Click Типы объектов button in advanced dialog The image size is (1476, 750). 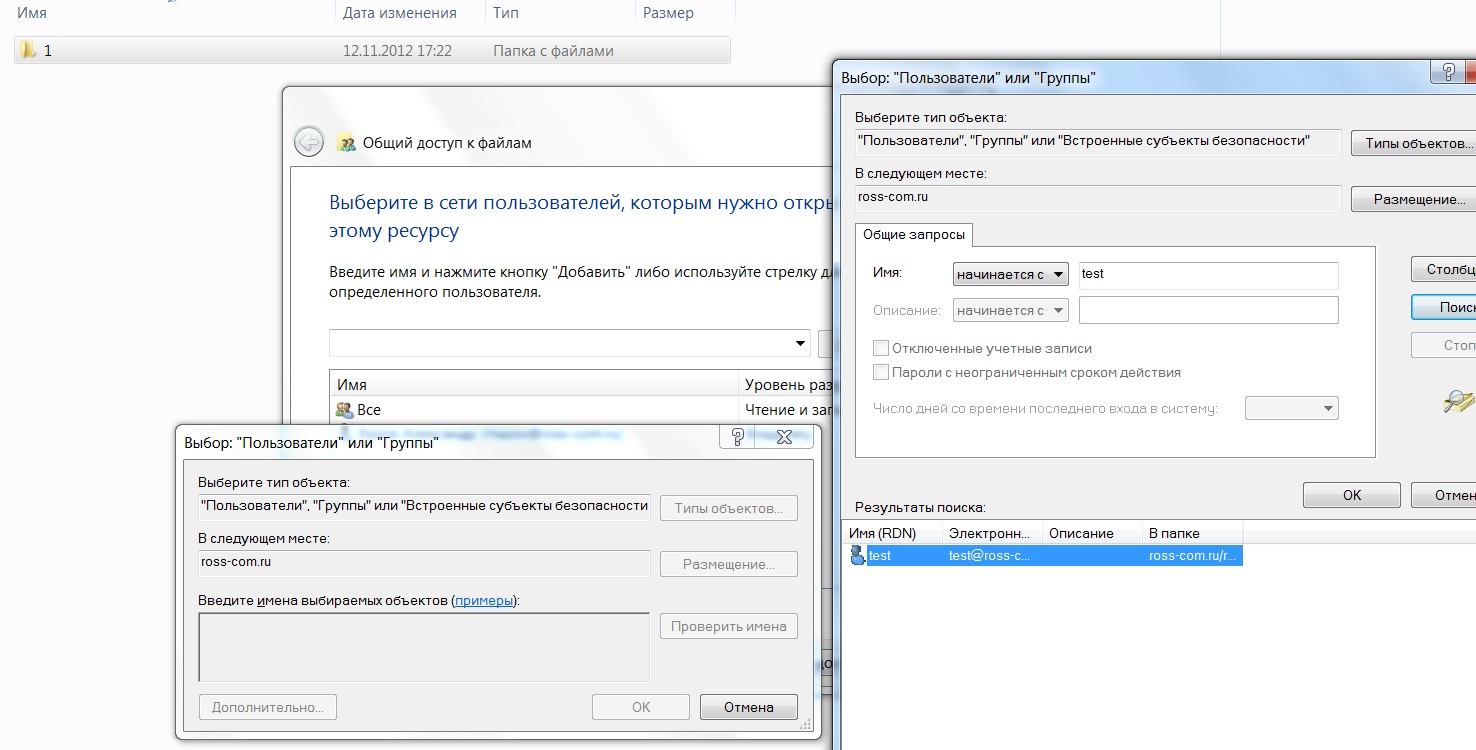[x=1413, y=143]
